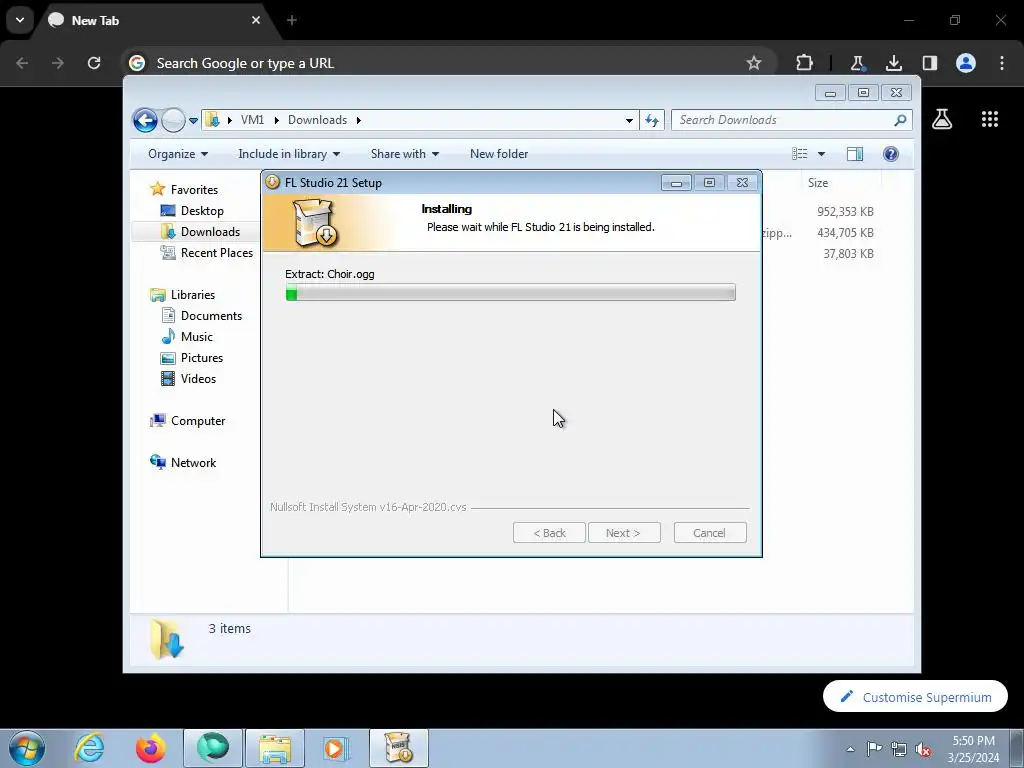The width and height of the screenshot is (1024, 768).
Task: Expand the VM1 breadcrumb arrow
Action: pos(276,120)
